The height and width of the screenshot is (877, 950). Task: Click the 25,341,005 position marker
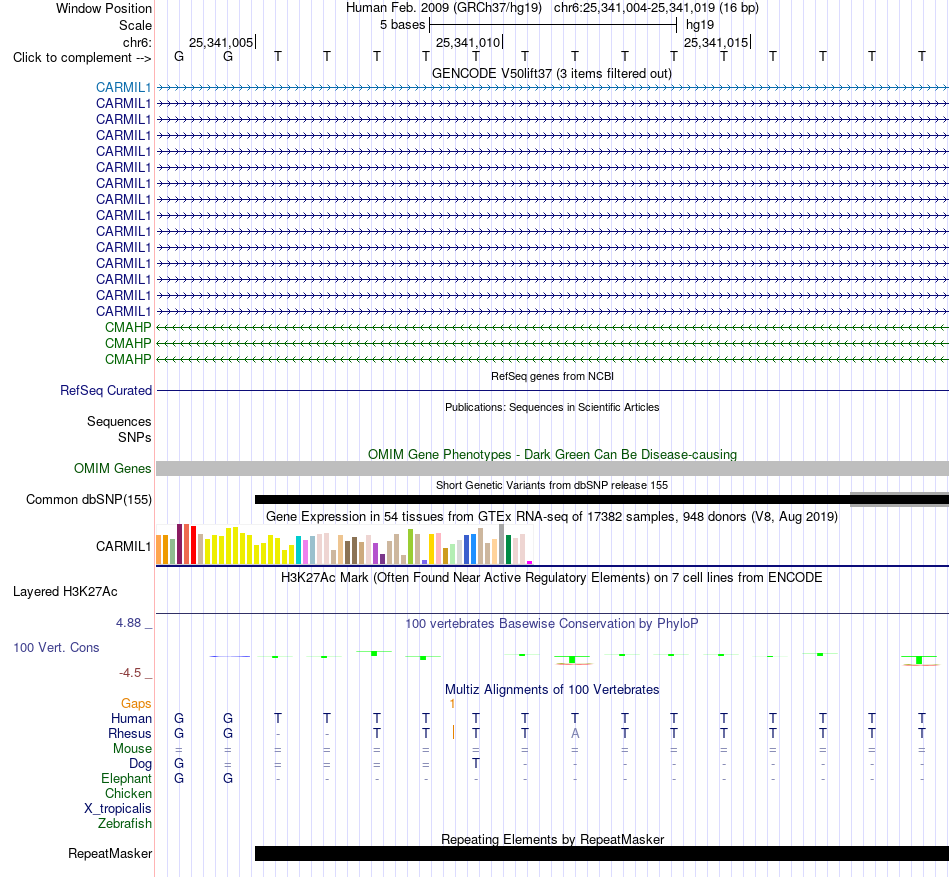click(221, 42)
